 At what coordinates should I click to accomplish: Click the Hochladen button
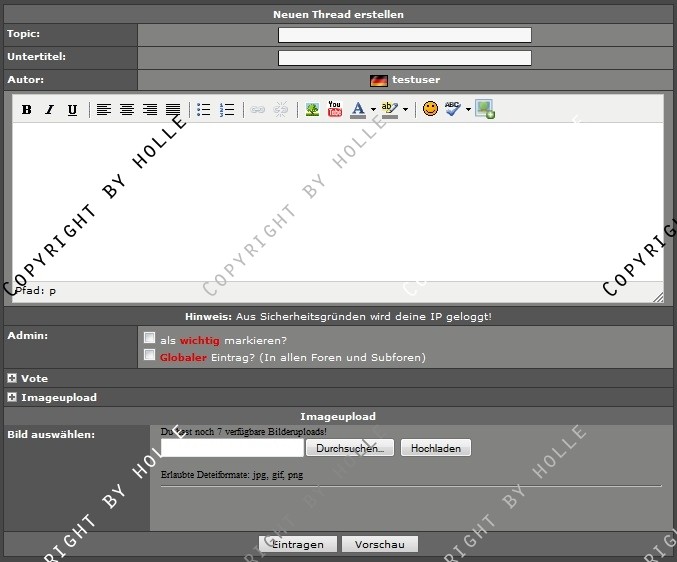436,448
